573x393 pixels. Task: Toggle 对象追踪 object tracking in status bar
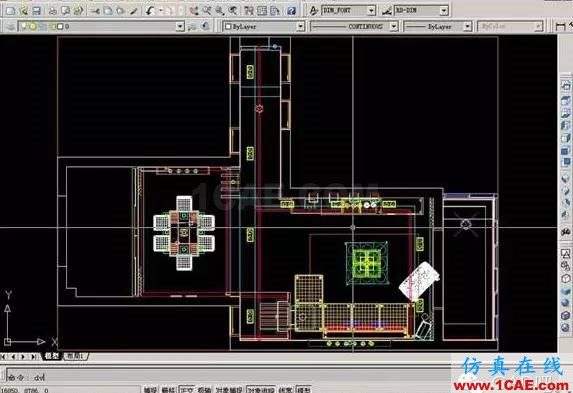tap(261, 390)
